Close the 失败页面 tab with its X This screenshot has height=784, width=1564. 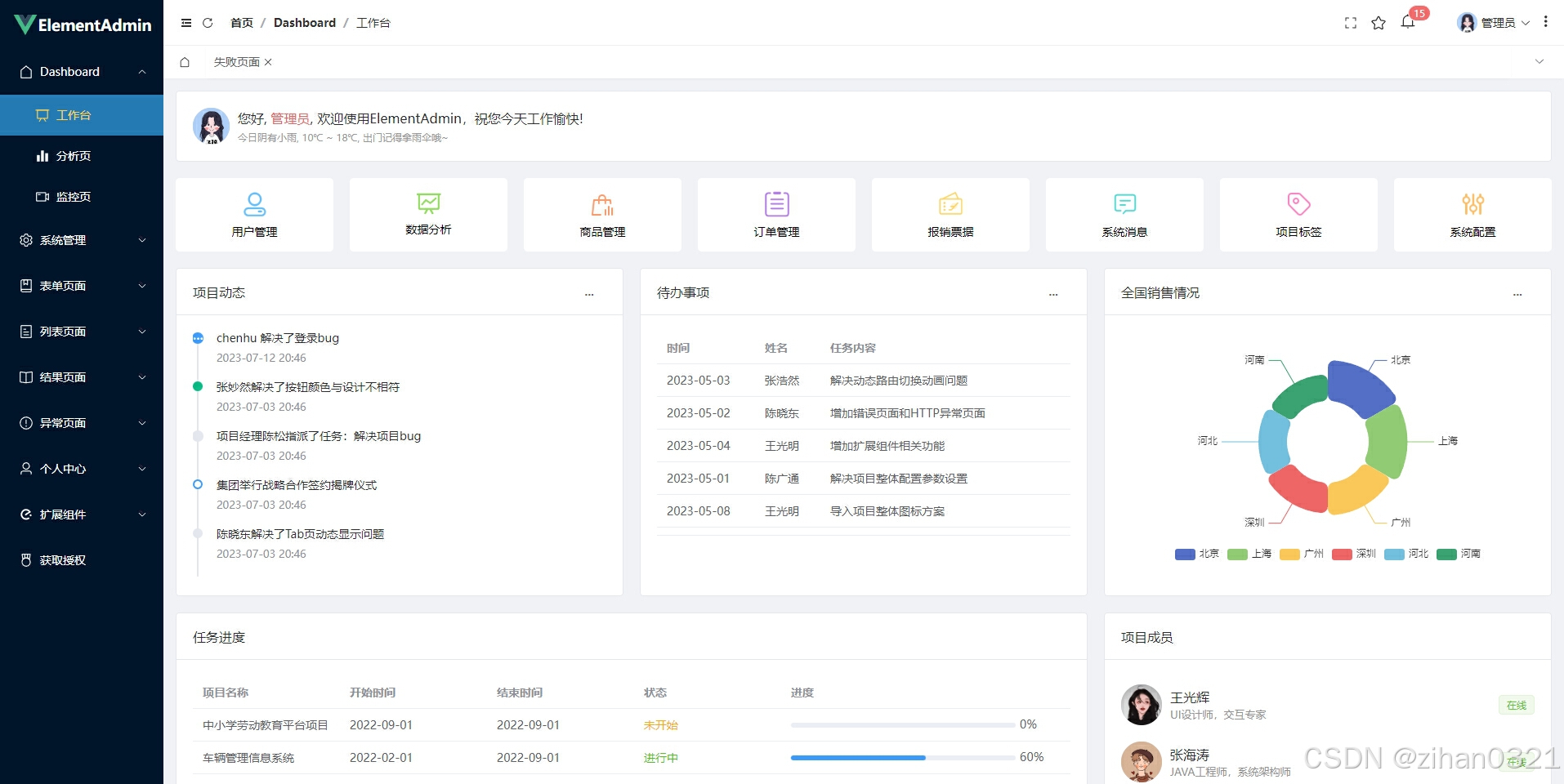(x=268, y=61)
